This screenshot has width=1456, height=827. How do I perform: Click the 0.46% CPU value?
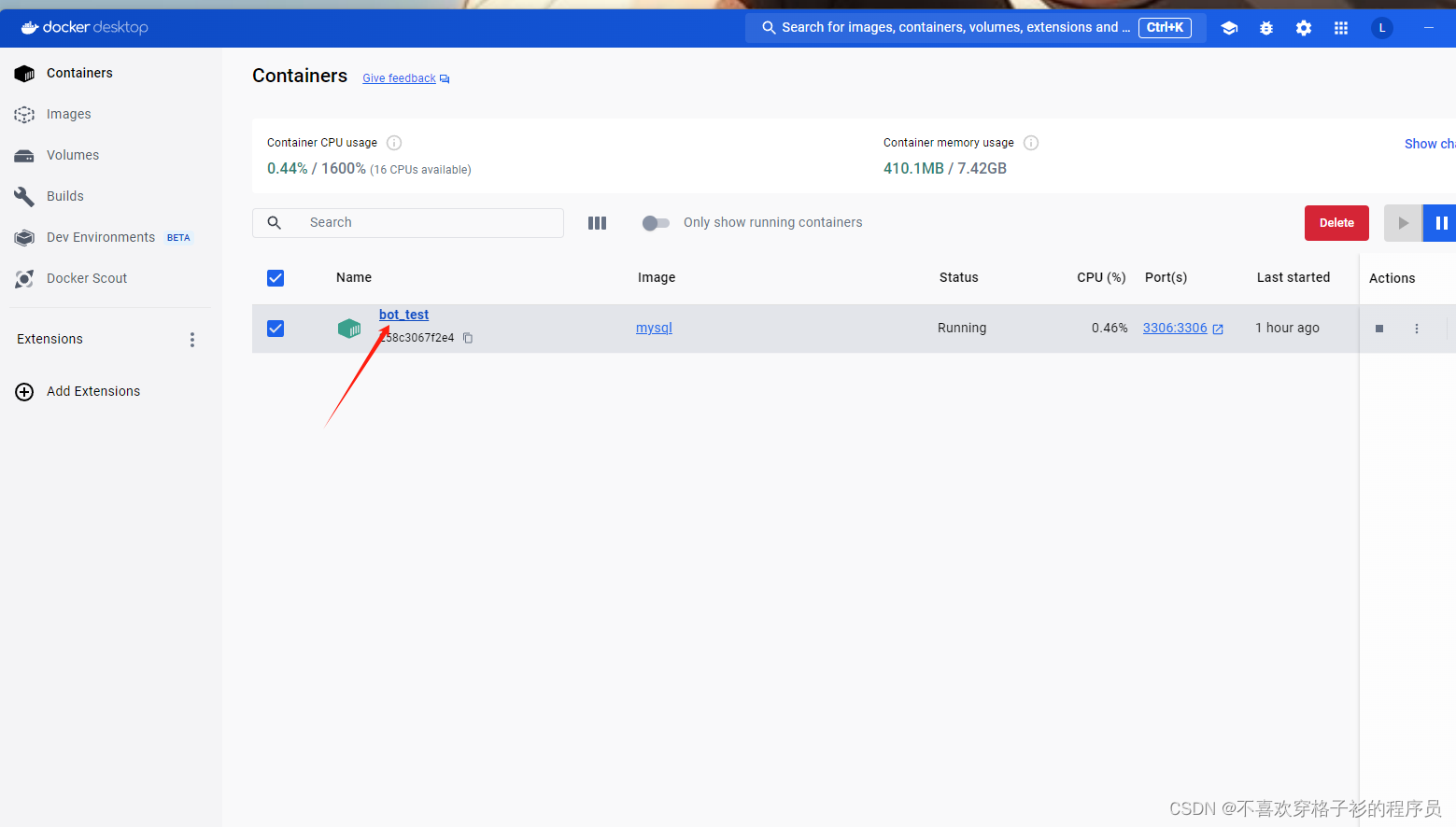click(1110, 328)
